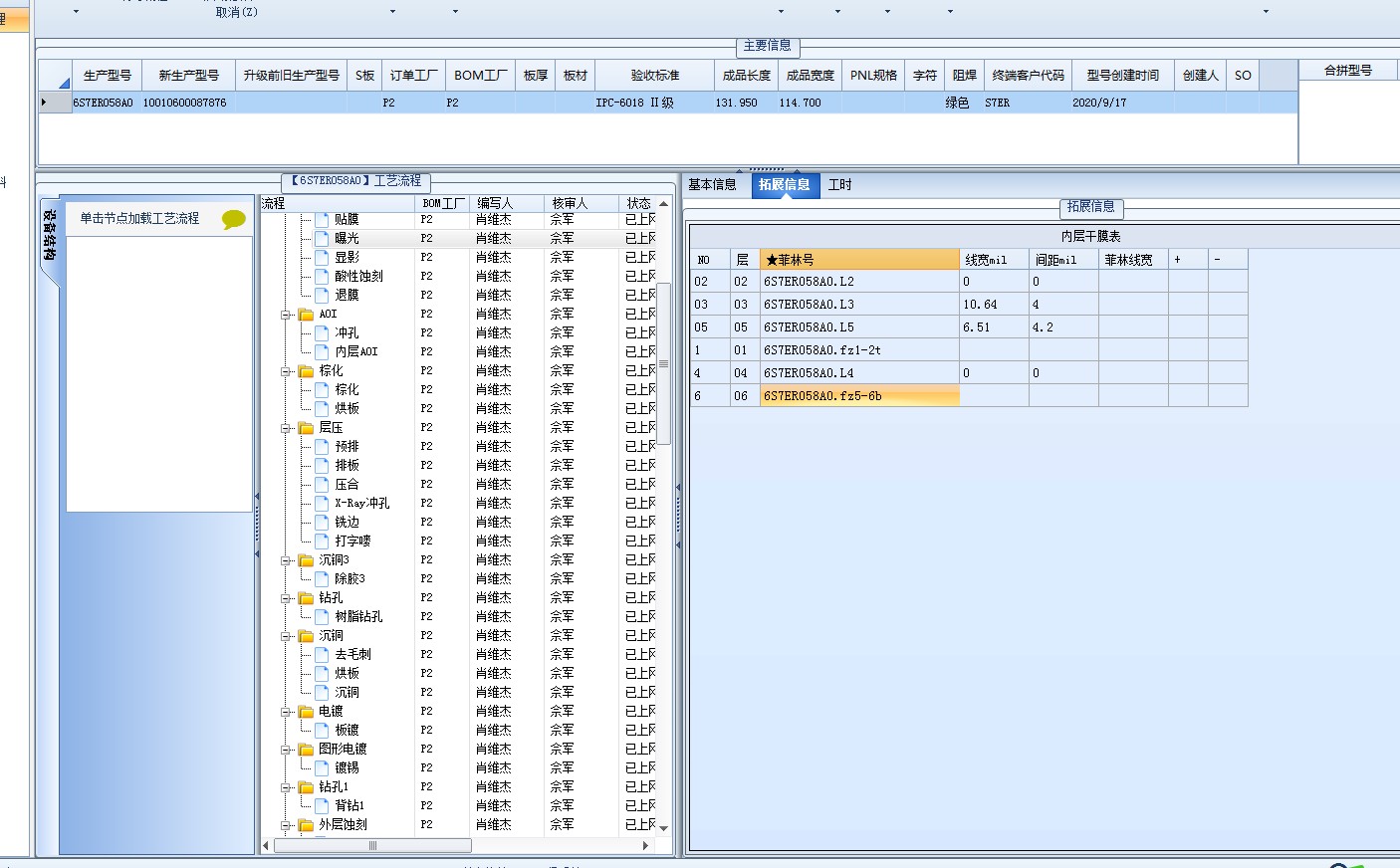Screen dimensions: 1400x868
Task: Collapse the 层压 tree node
Action: pos(286,428)
